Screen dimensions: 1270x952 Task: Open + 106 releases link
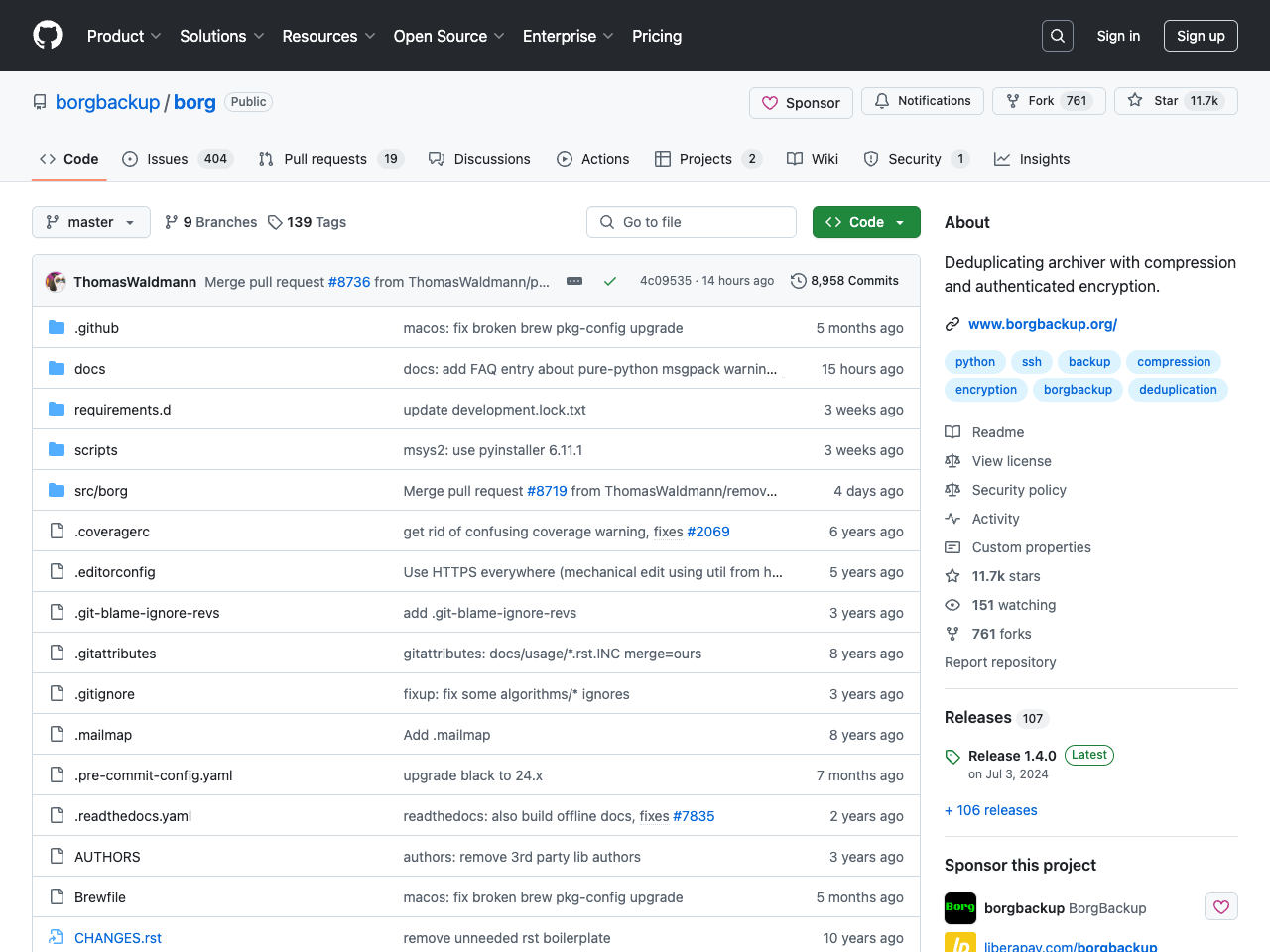[991, 810]
